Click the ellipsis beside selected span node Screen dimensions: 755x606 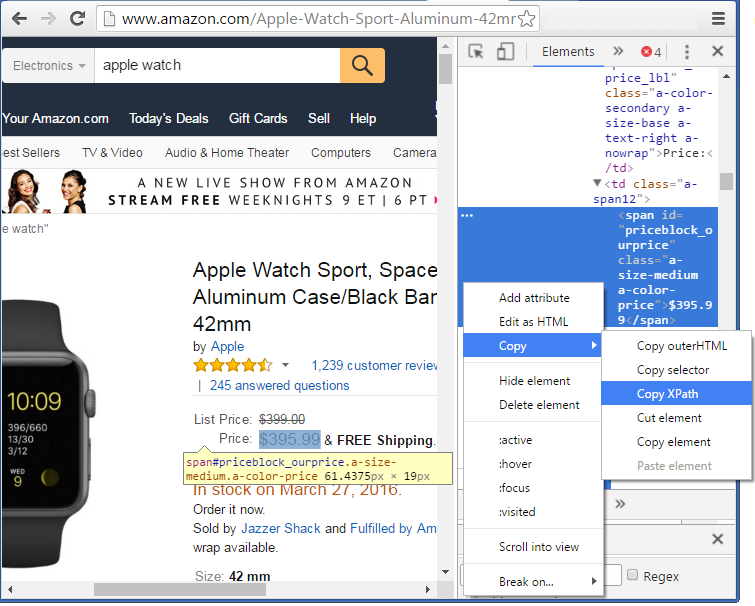tap(467, 215)
